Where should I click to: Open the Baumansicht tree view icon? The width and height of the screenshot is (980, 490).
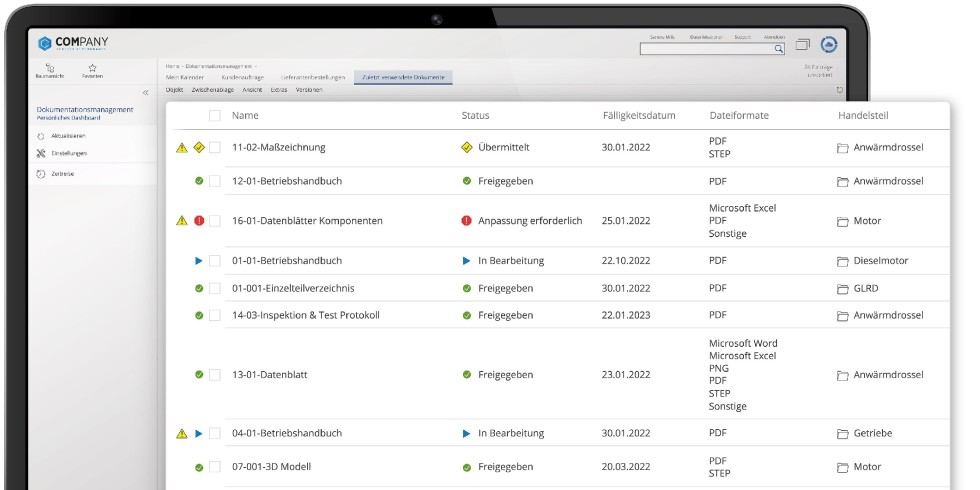pos(50,67)
